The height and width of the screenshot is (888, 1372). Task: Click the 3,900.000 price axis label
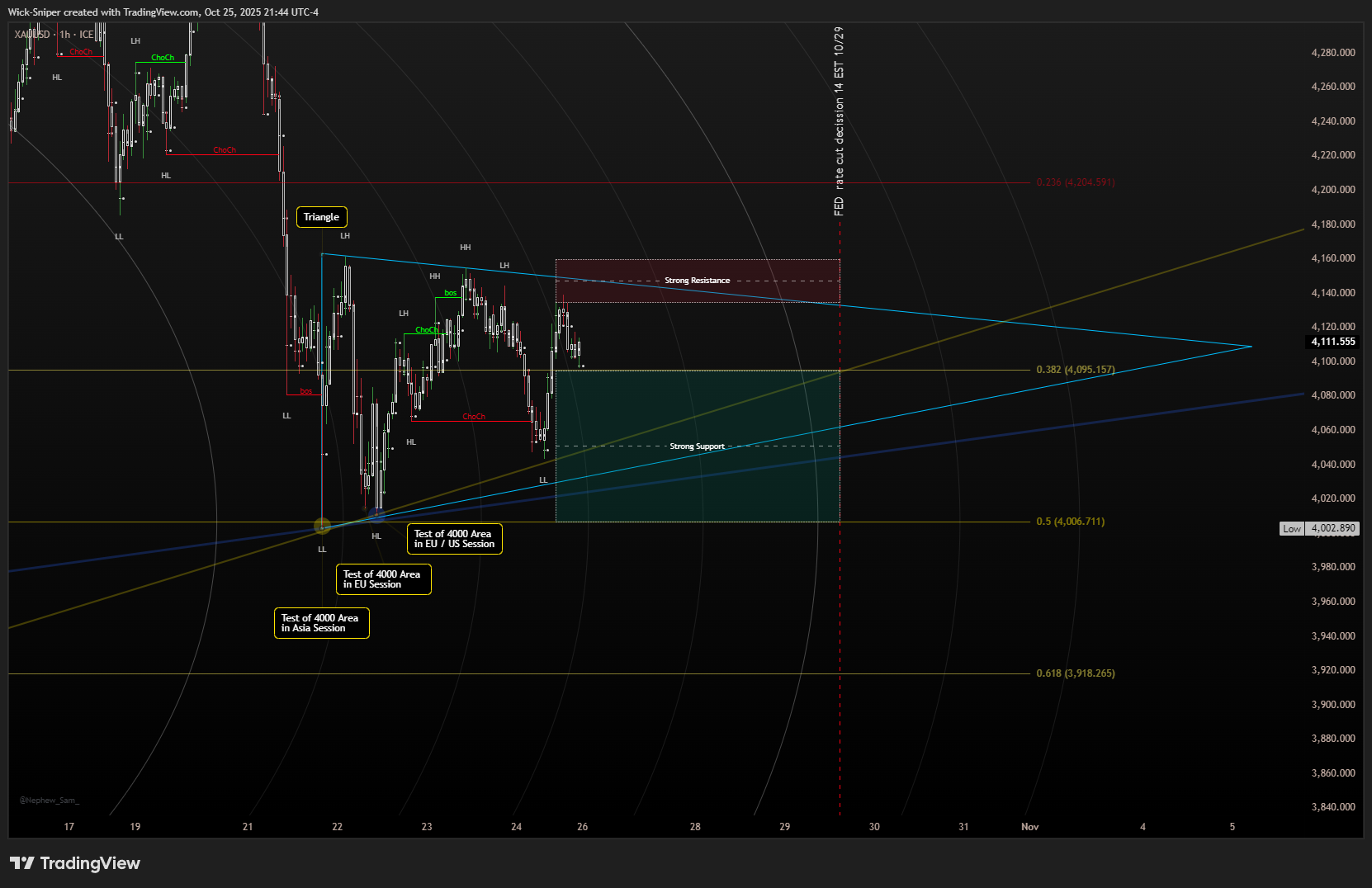coord(1333,705)
